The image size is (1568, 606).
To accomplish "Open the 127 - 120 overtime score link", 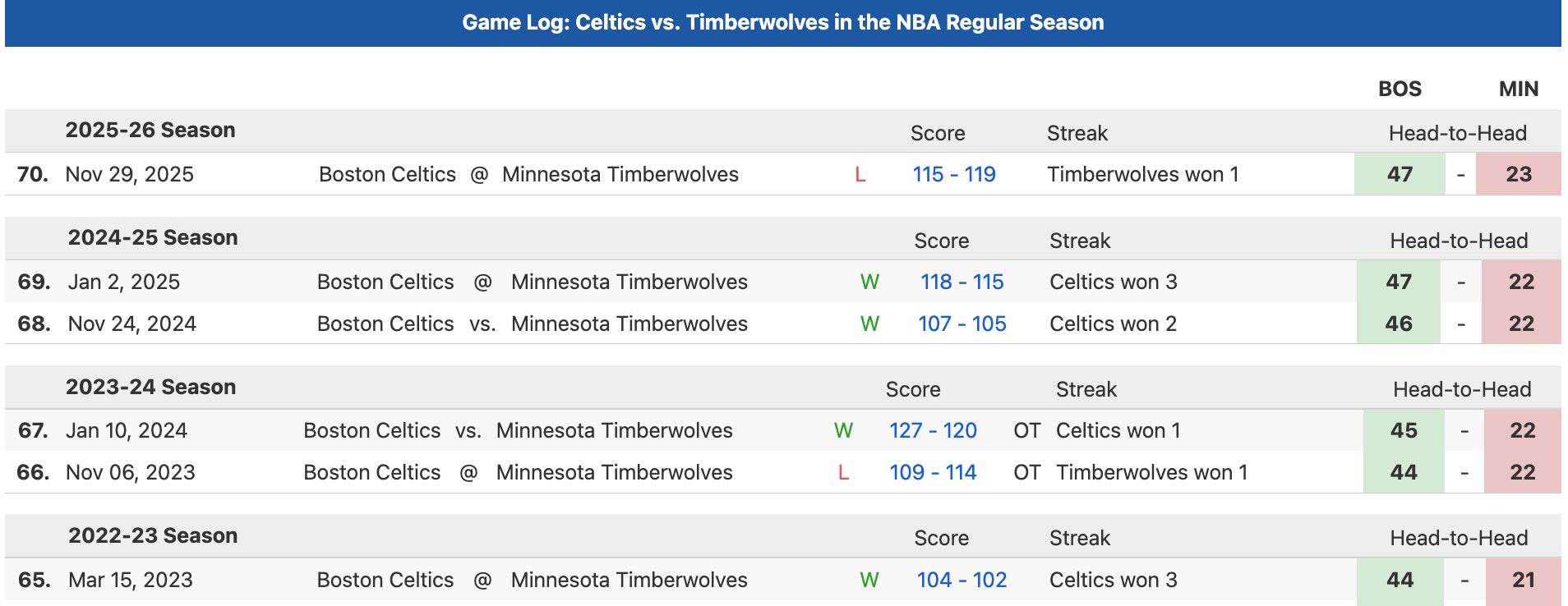I will pos(933,430).
